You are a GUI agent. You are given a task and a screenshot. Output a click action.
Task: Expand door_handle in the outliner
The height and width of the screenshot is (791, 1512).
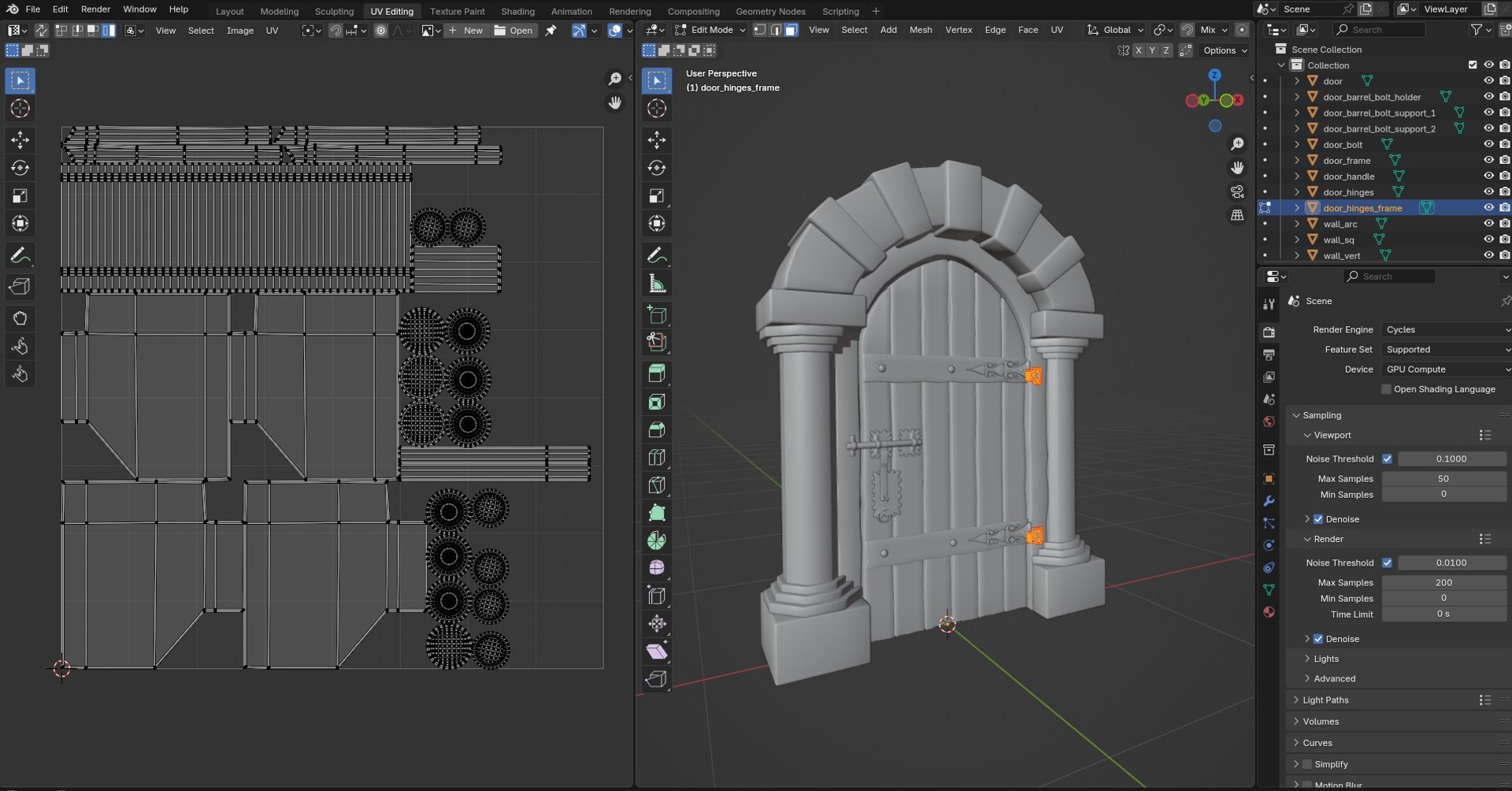[1296, 176]
